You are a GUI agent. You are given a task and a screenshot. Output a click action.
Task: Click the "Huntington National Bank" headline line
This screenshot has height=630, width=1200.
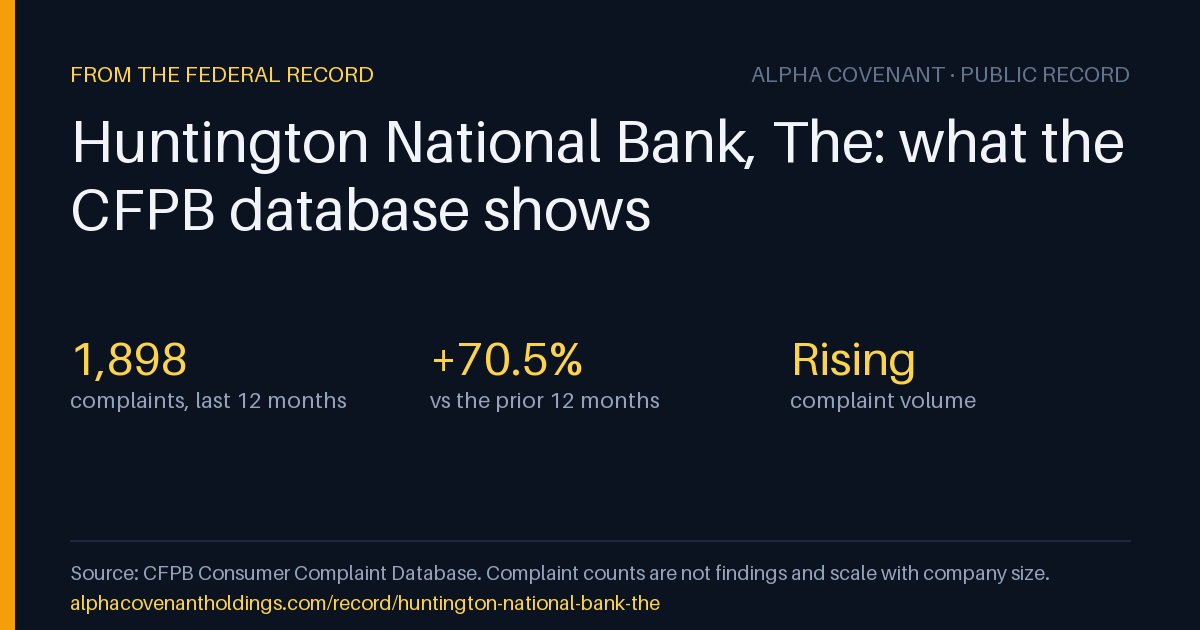click(x=598, y=144)
